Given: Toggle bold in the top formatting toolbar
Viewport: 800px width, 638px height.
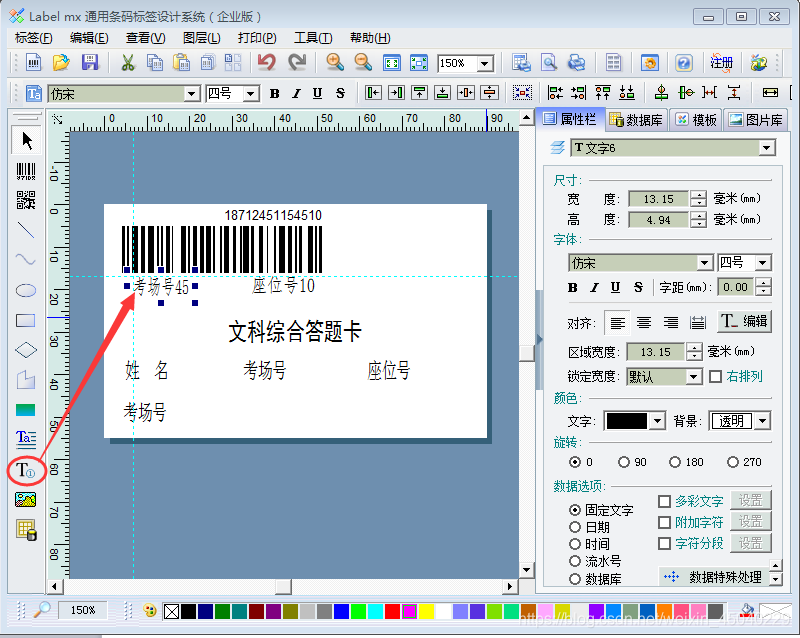Looking at the screenshot, I should pyautogui.click(x=275, y=93).
